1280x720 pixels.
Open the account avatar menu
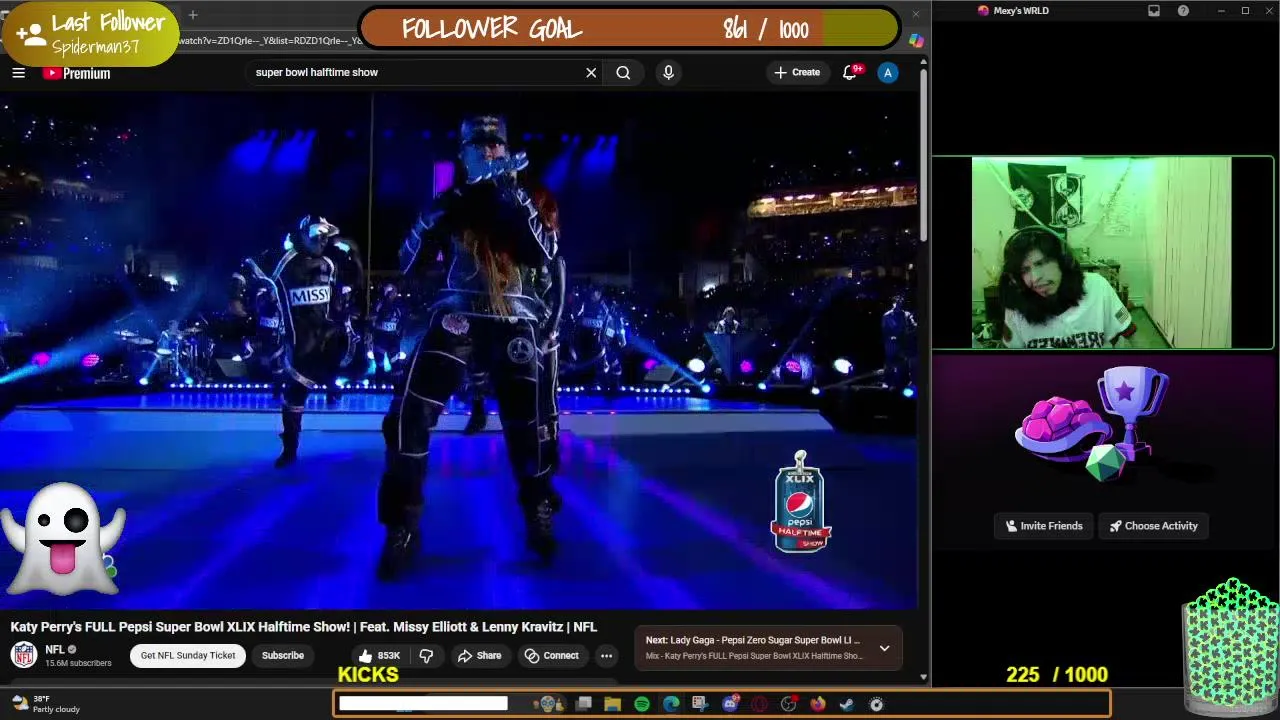coord(887,72)
